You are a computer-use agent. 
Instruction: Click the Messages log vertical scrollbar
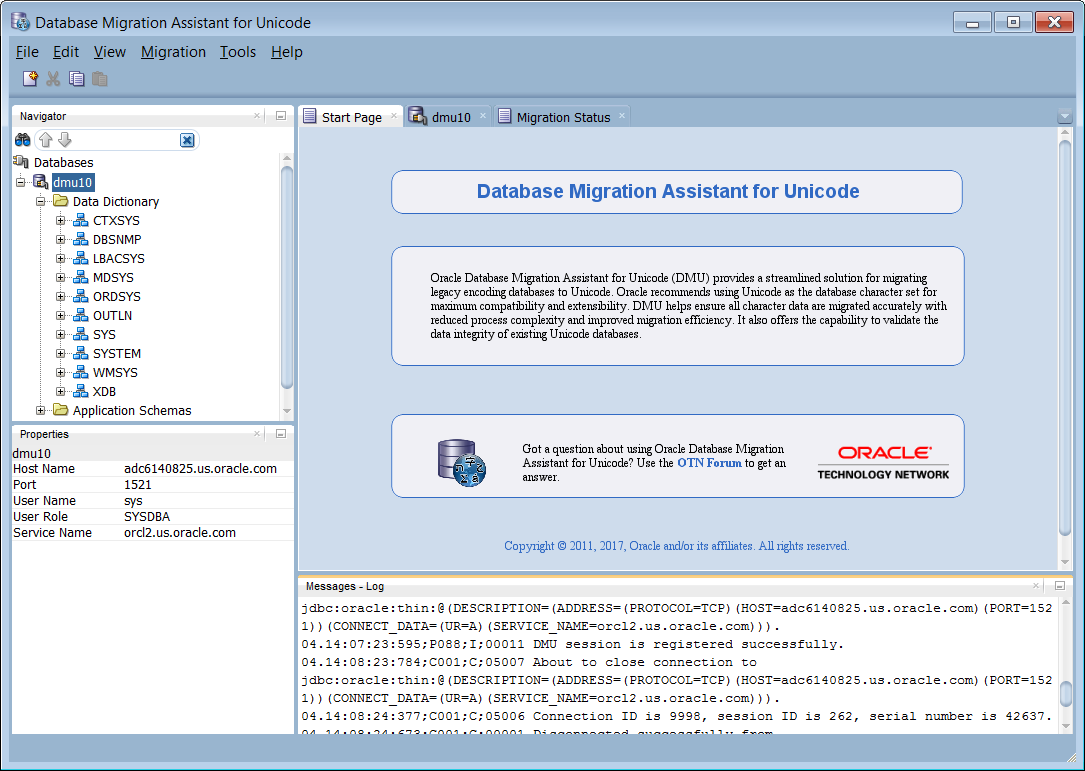pos(1065,693)
